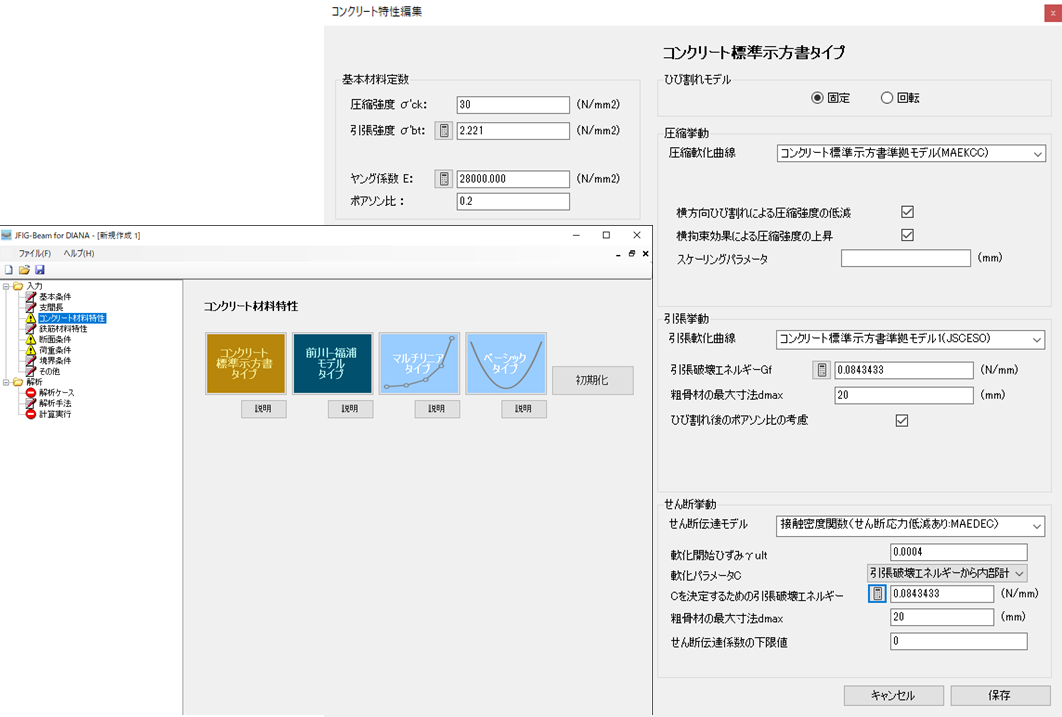Toggle ひび割れ後のポアソン比の考慮 checkbox
1062x717 pixels.
pyautogui.click(x=902, y=420)
